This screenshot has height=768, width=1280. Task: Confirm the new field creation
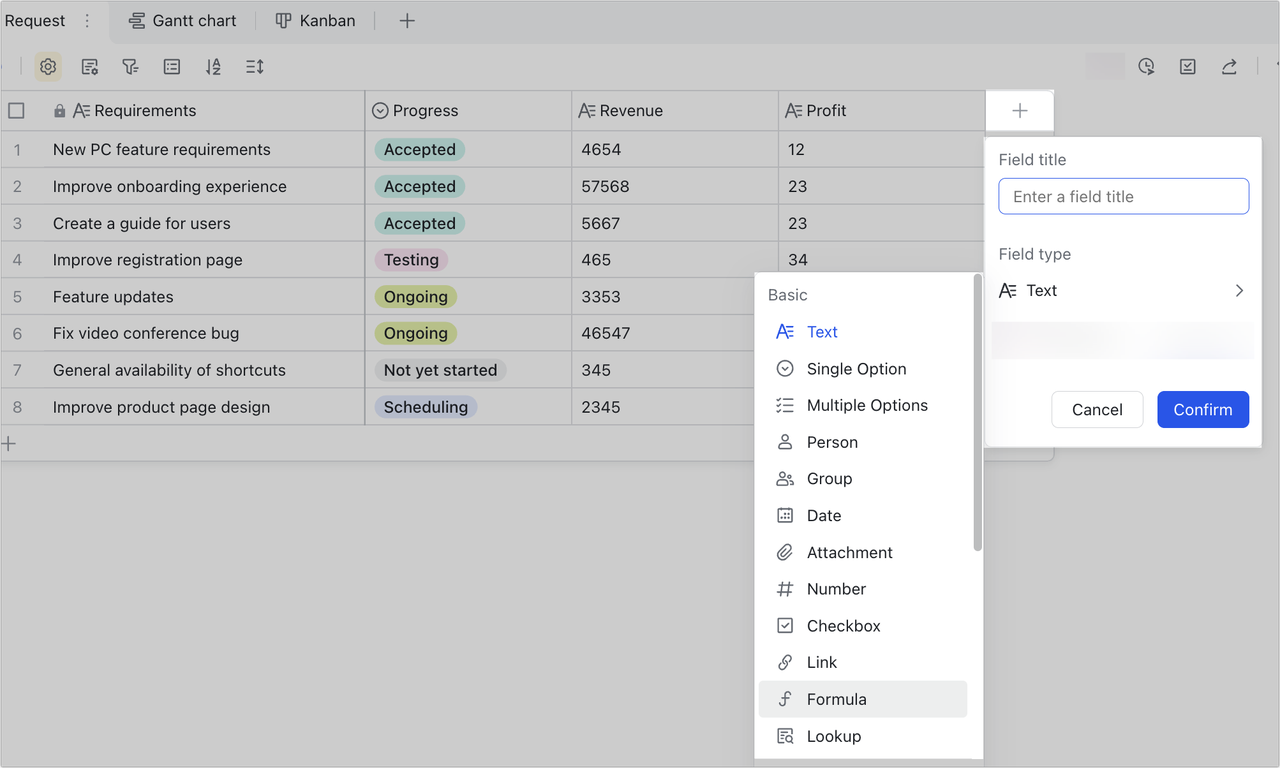[1203, 409]
